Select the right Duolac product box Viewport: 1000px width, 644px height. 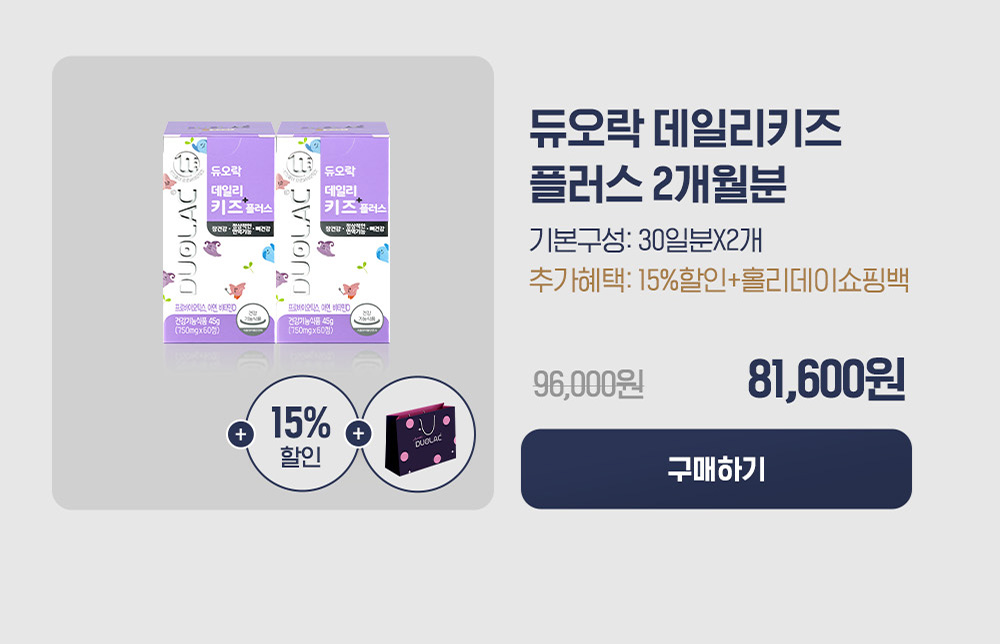pyautogui.click(x=333, y=233)
